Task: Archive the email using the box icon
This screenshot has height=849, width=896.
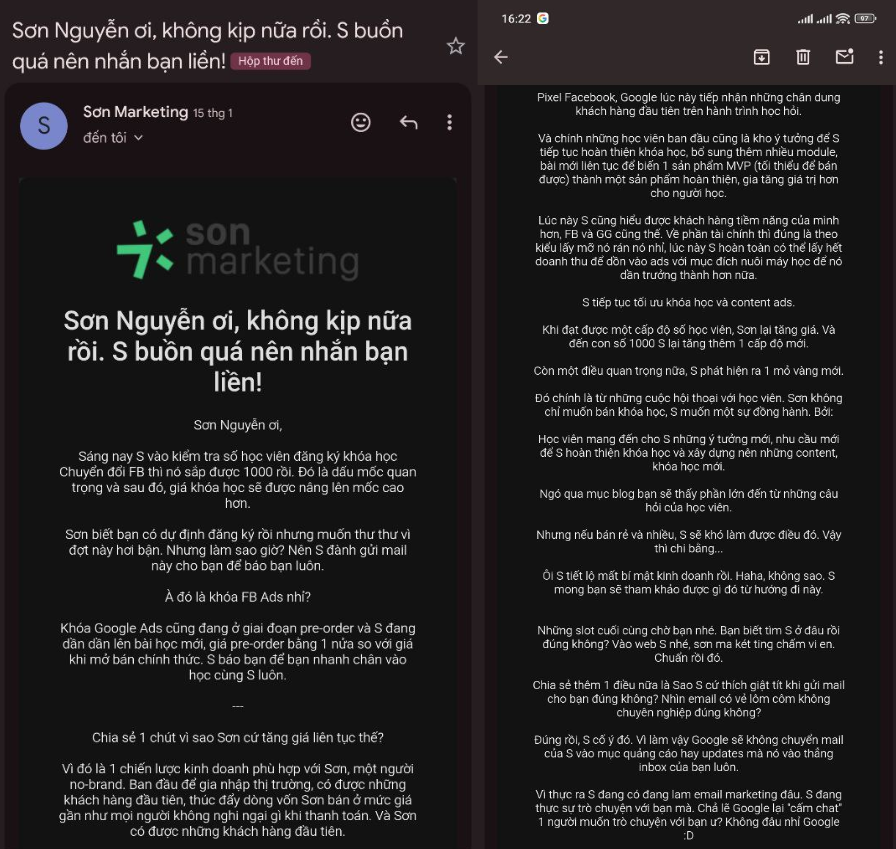Action: pos(762,57)
